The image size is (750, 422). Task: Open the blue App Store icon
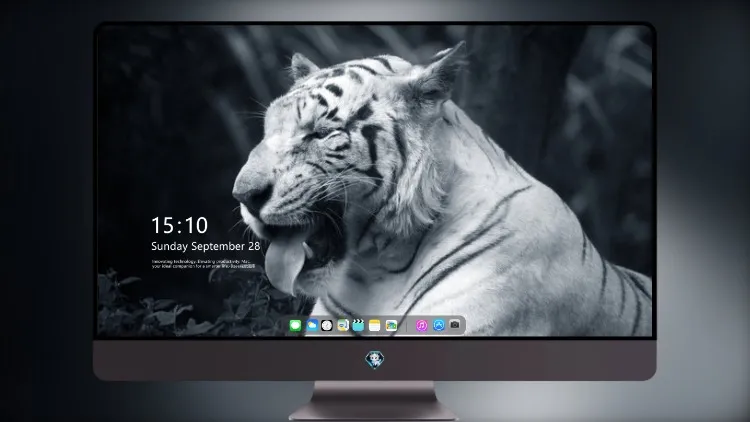[x=439, y=325]
